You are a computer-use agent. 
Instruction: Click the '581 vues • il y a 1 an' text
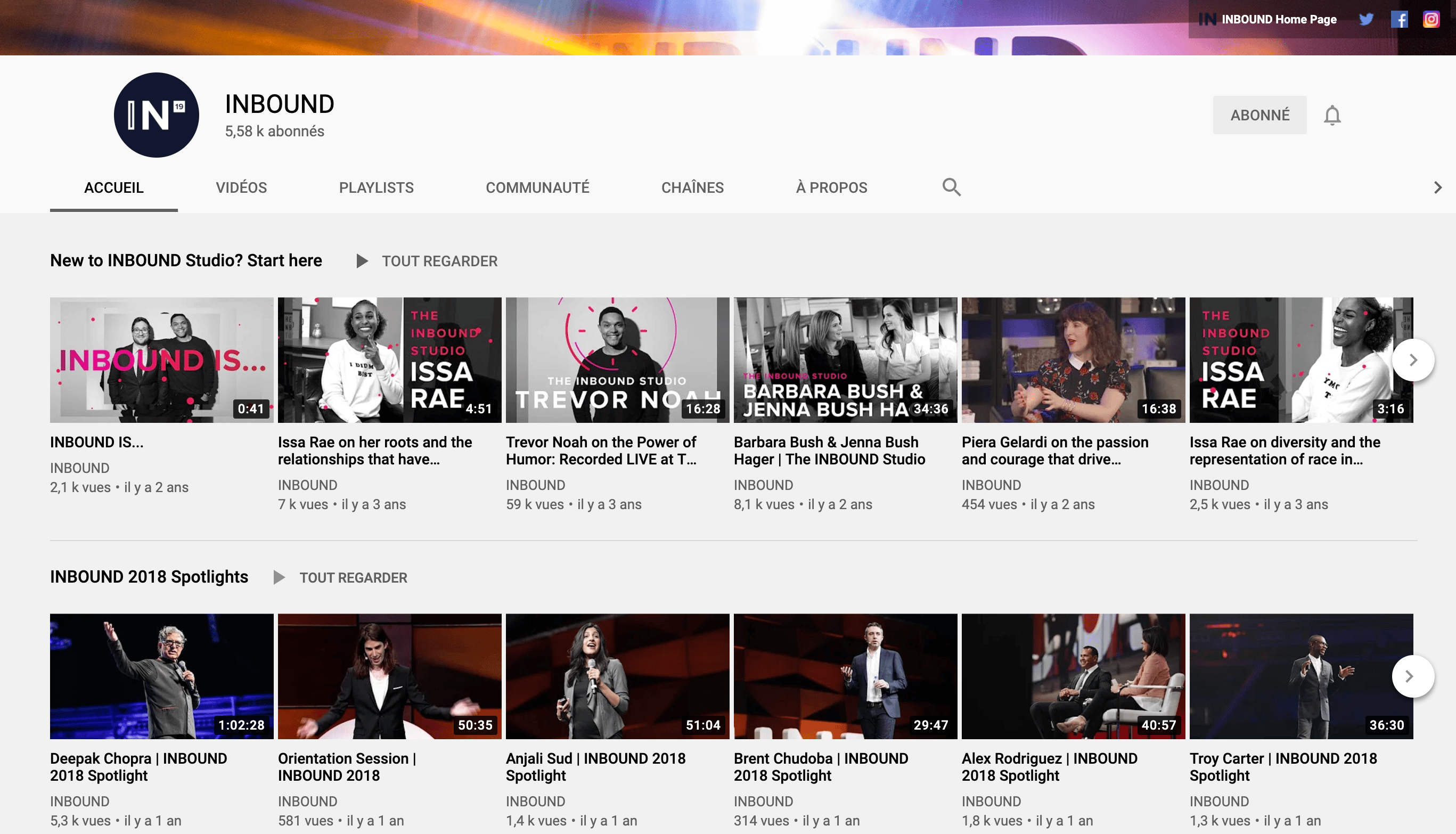point(341,821)
